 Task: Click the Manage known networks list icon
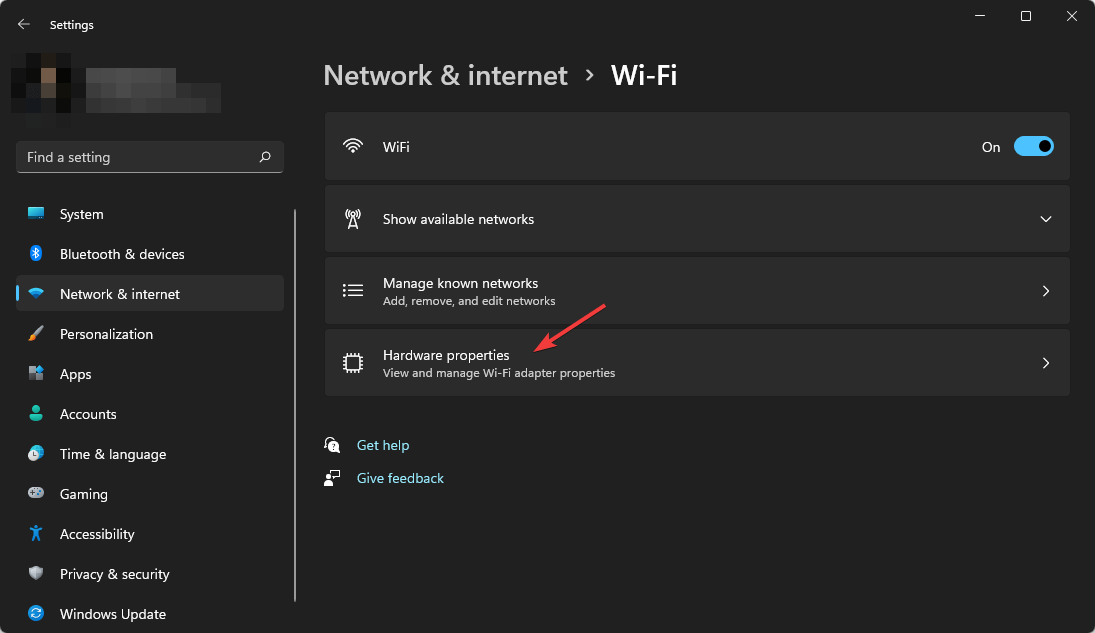pos(353,290)
